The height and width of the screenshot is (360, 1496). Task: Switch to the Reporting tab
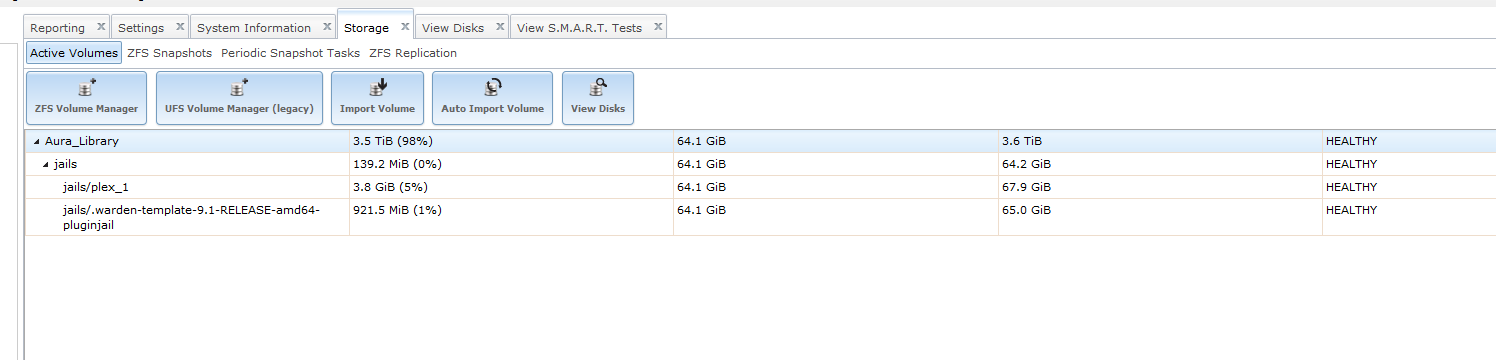tap(57, 28)
